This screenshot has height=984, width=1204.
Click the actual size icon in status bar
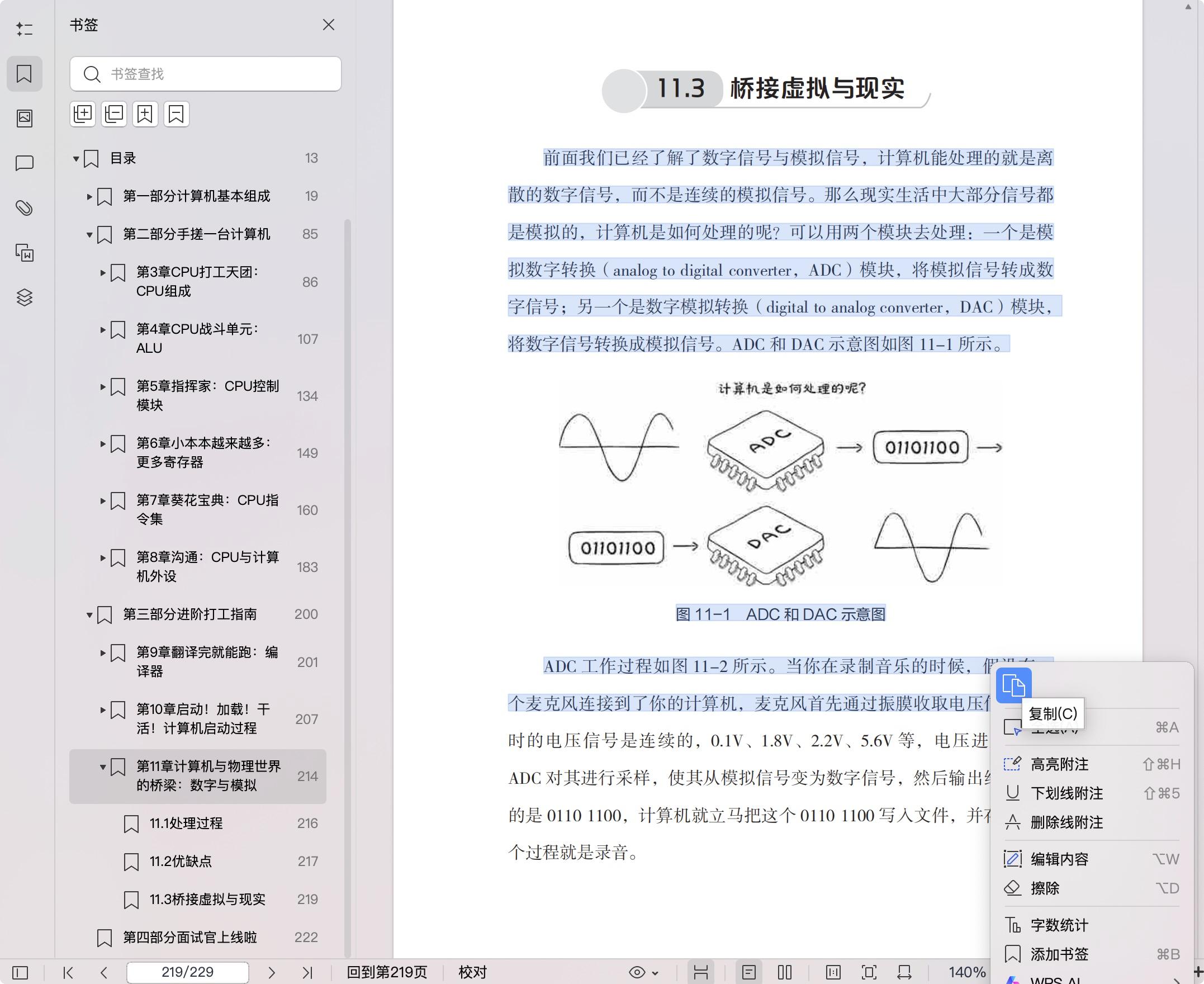(833, 973)
